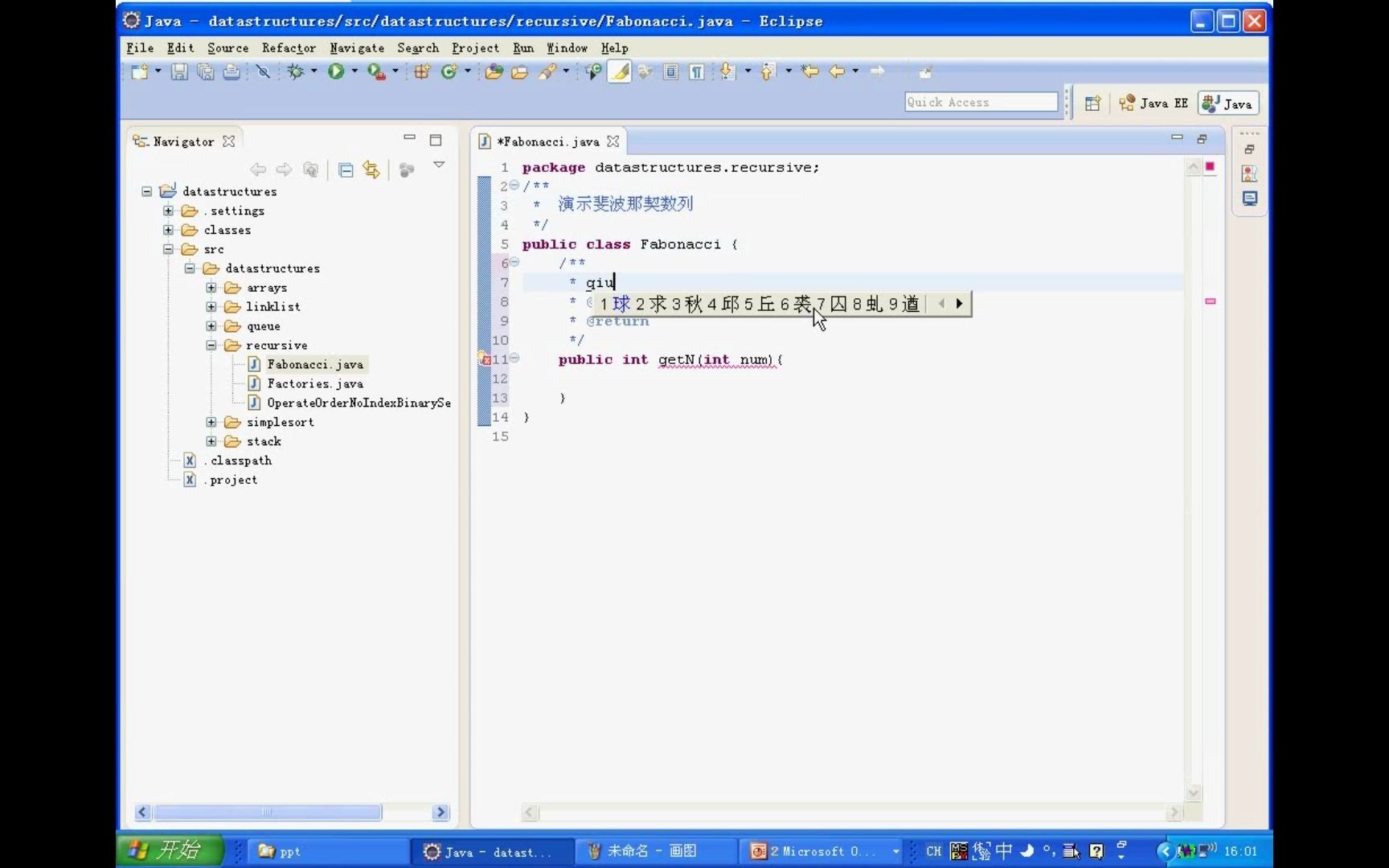Click the Save toolbar icon

click(x=179, y=72)
